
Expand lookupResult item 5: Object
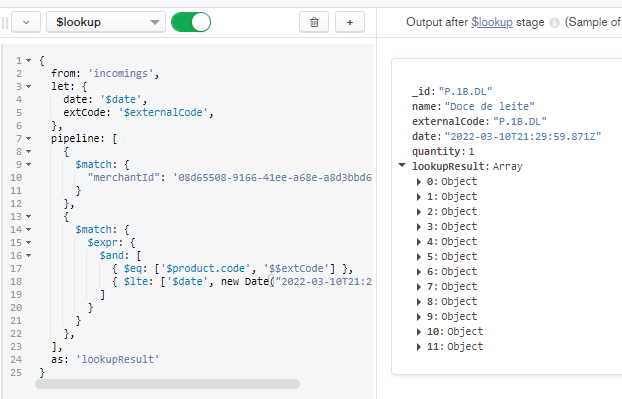coord(419,257)
